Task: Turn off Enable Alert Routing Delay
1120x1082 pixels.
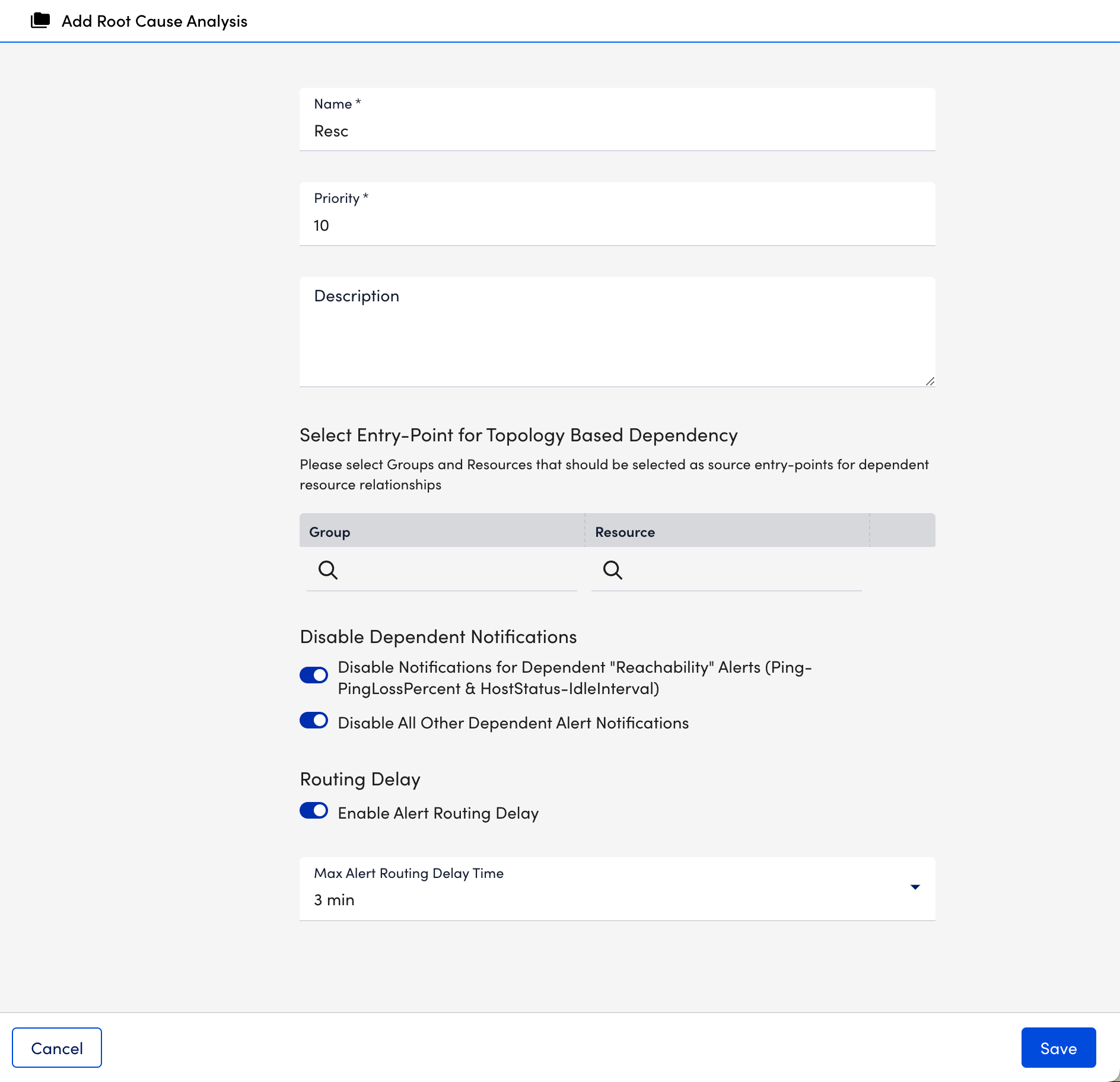Action: click(x=314, y=811)
